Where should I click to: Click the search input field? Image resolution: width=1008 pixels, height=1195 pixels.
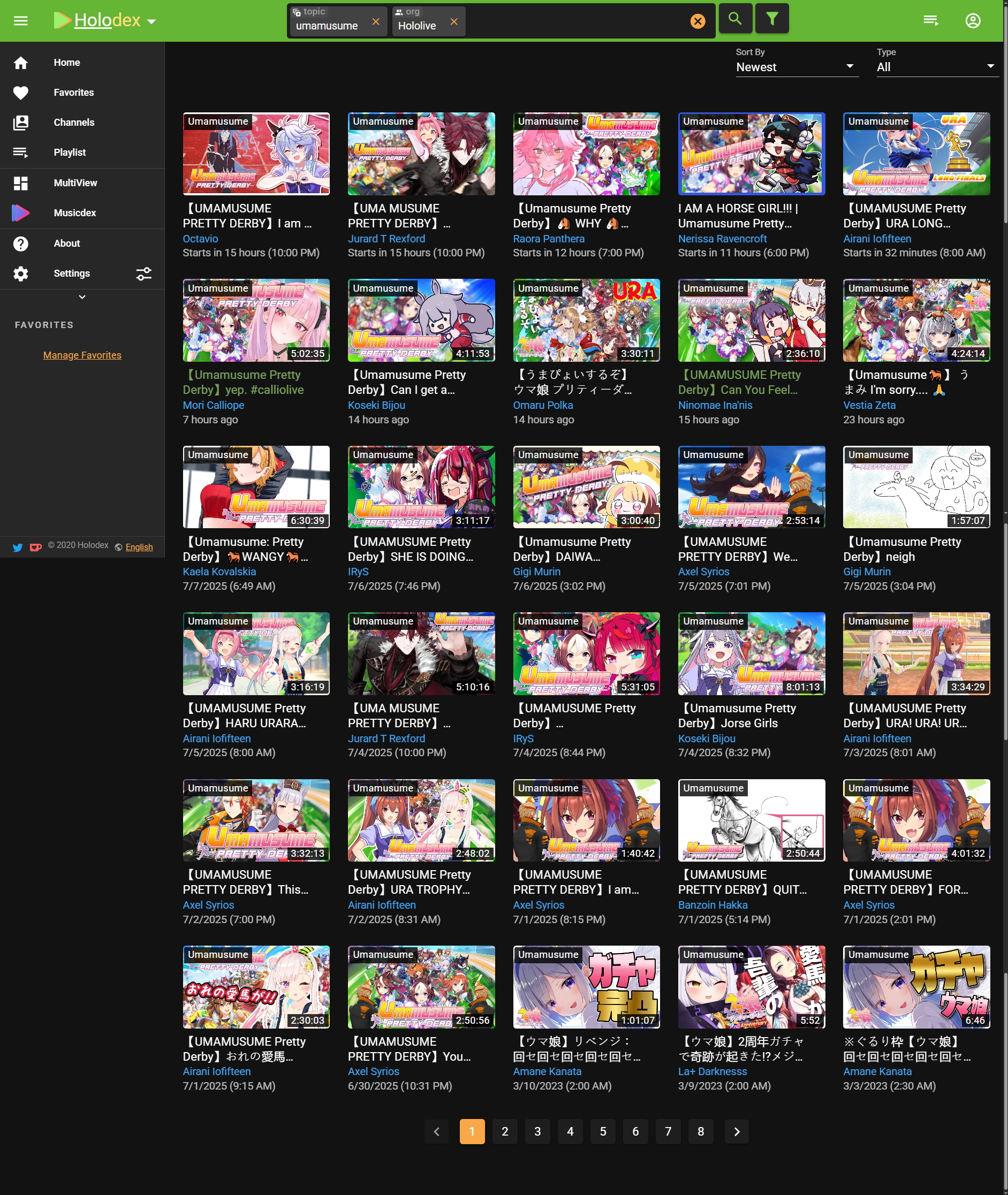tap(574, 22)
